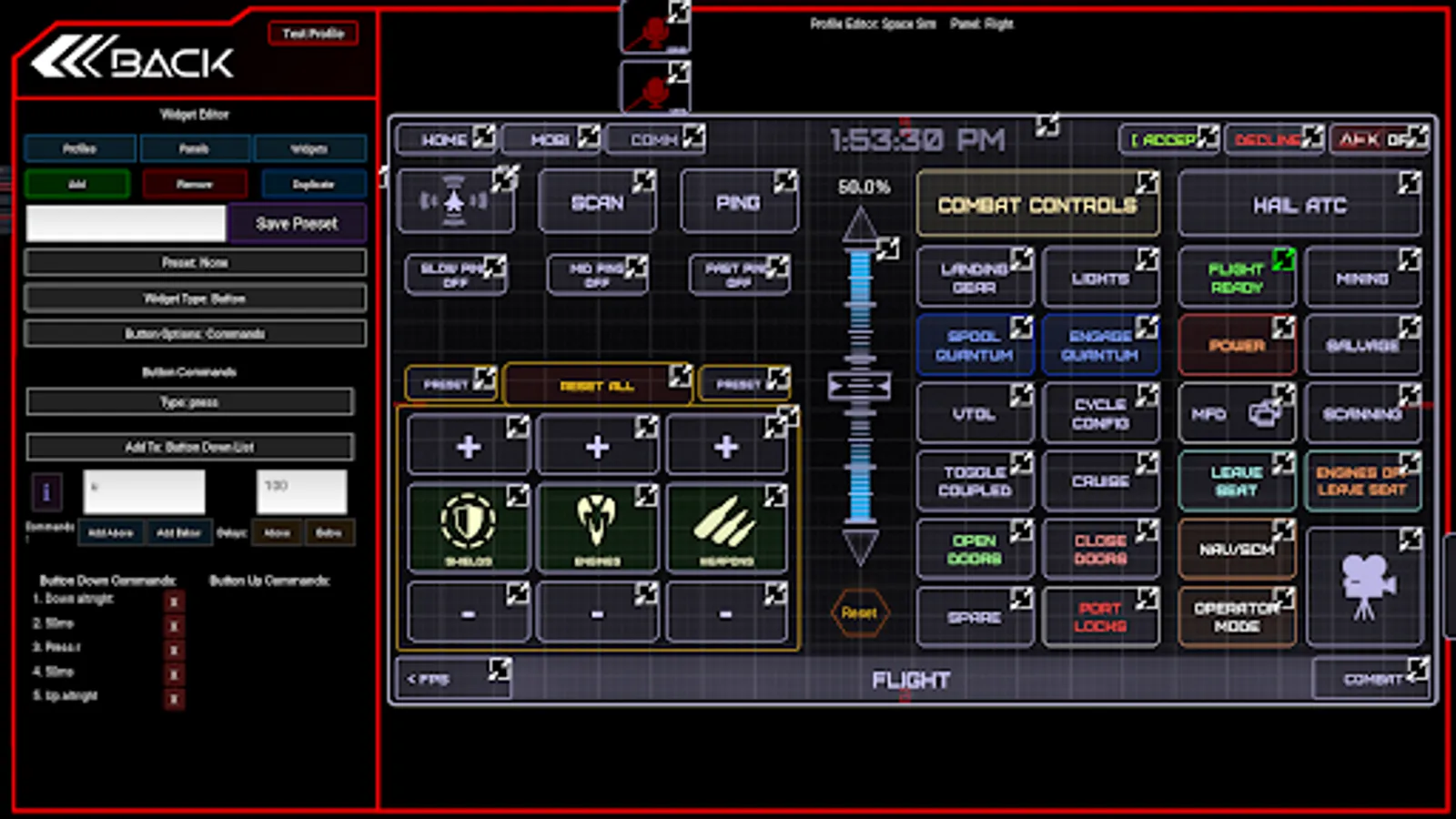Viewport: 1456px width, 819px height.
Task: Click the throttle up arrow
Action: click(860, 224)
